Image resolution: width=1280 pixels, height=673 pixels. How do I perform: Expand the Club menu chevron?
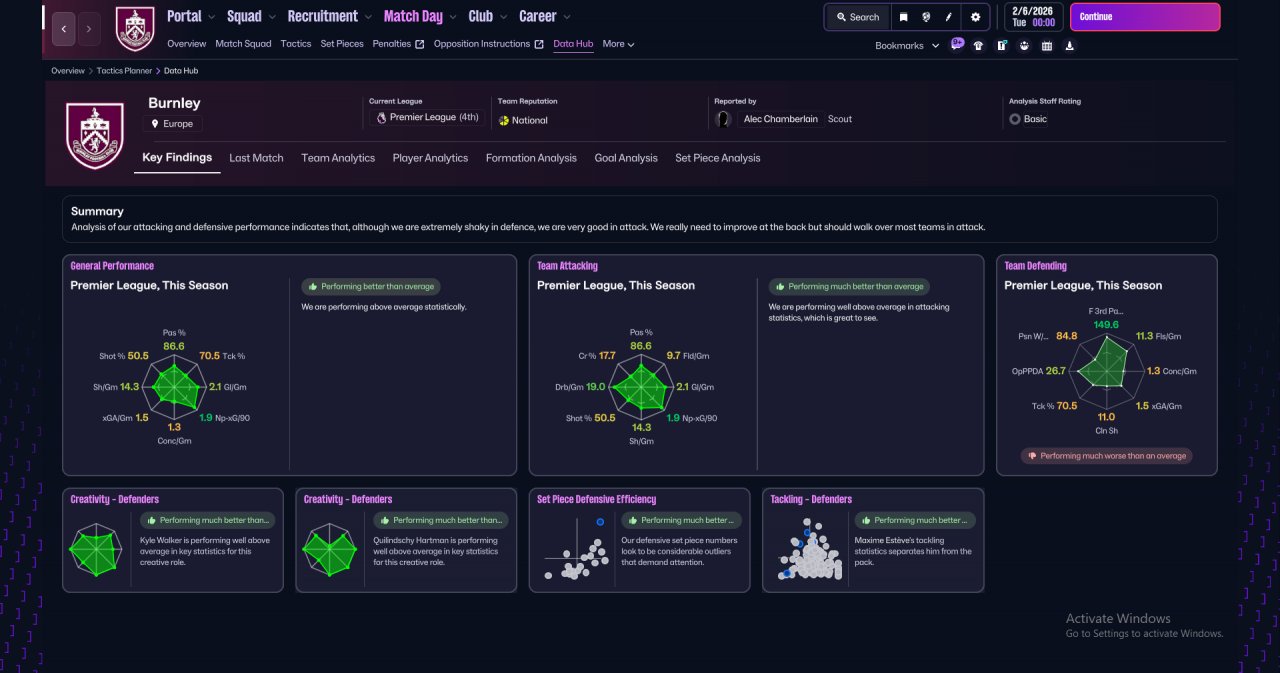pos(503,17)
